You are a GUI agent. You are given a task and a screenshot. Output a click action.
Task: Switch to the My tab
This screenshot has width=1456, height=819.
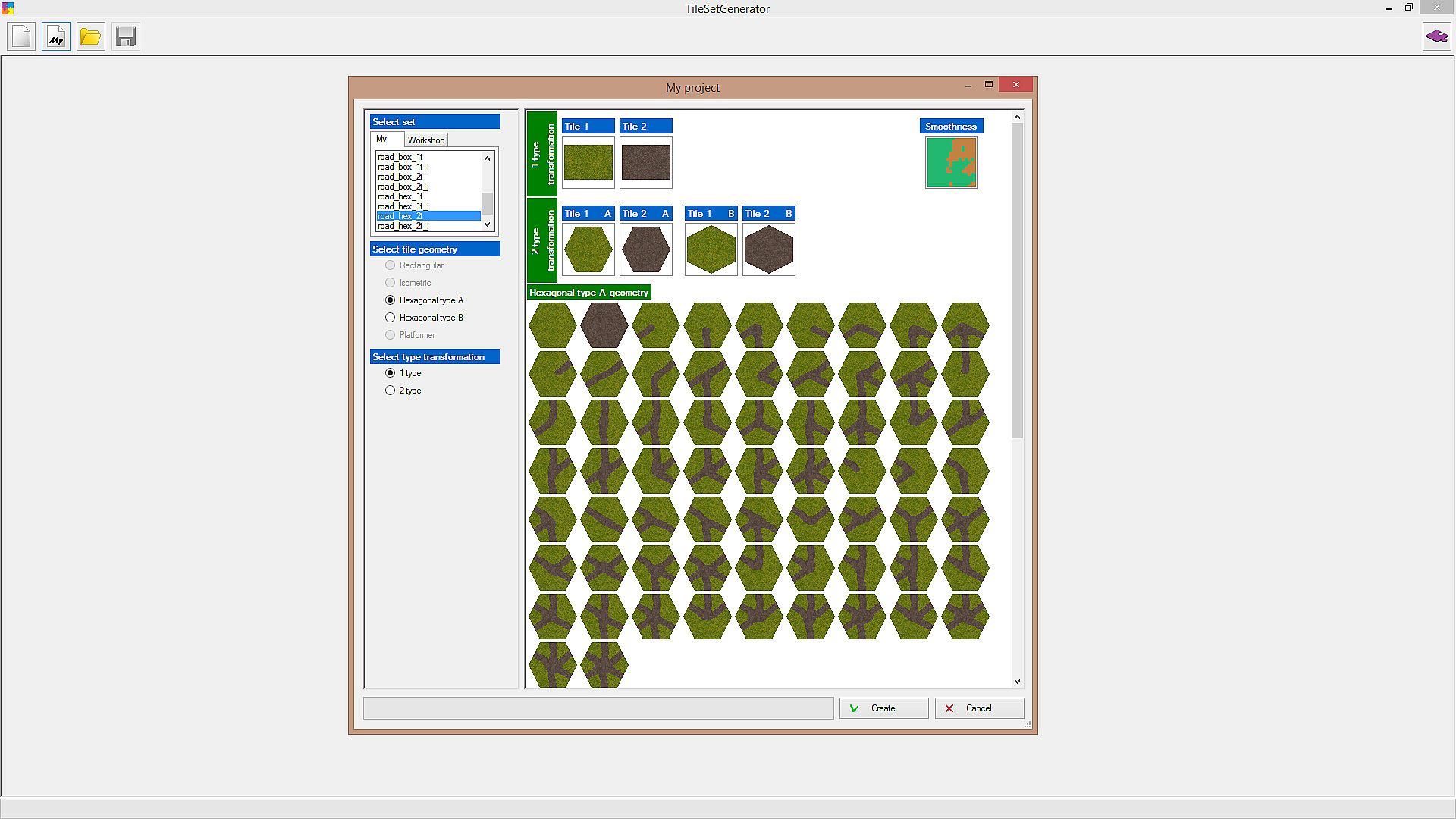pyautogui.click(x=381, y=140)
